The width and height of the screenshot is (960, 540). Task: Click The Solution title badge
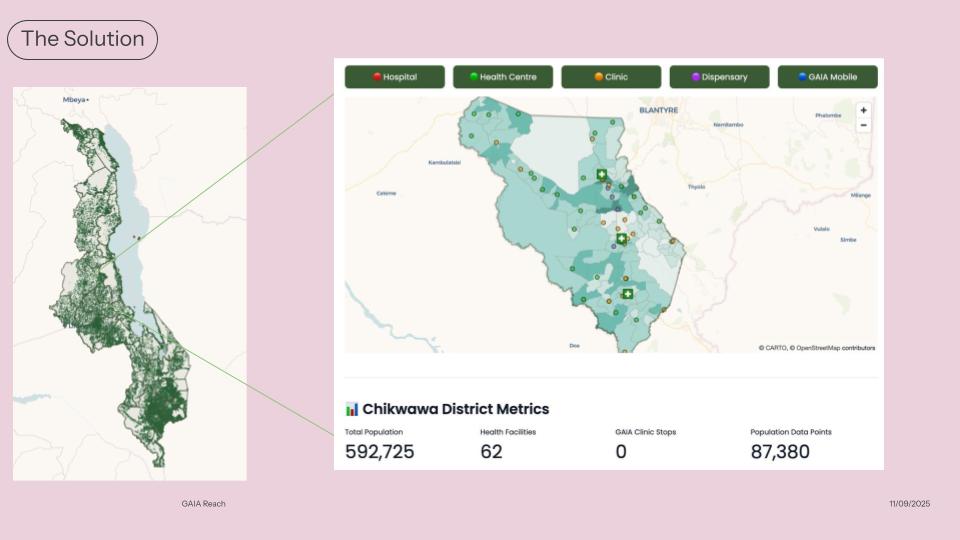pos(83,40)
